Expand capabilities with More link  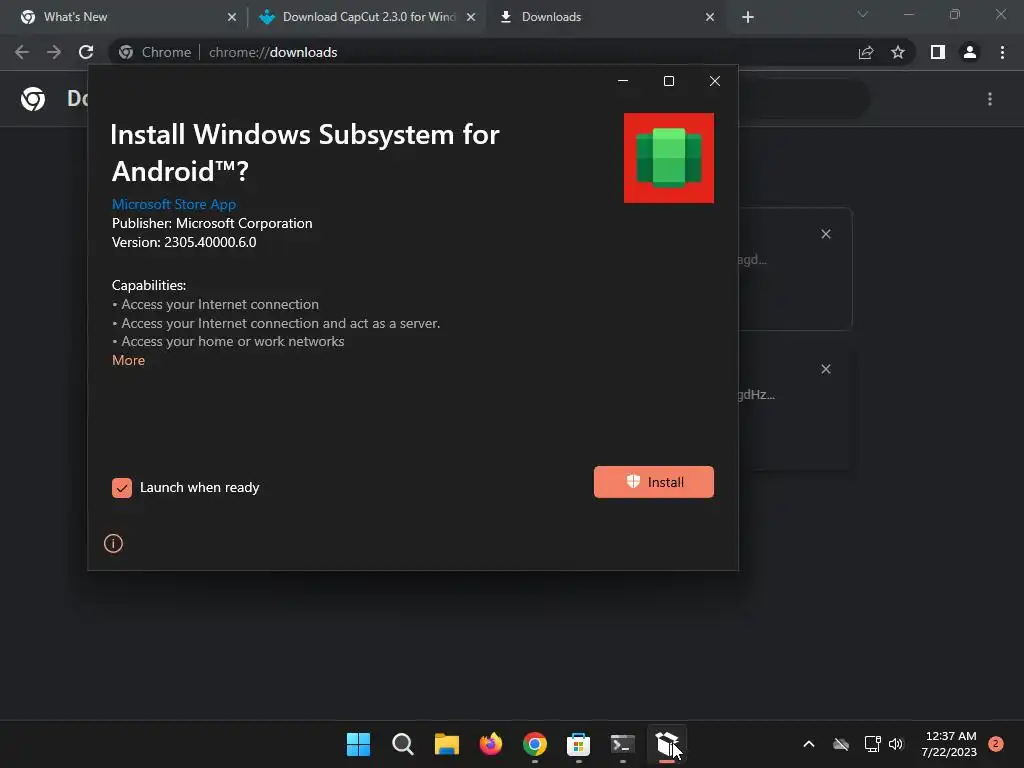129,360
